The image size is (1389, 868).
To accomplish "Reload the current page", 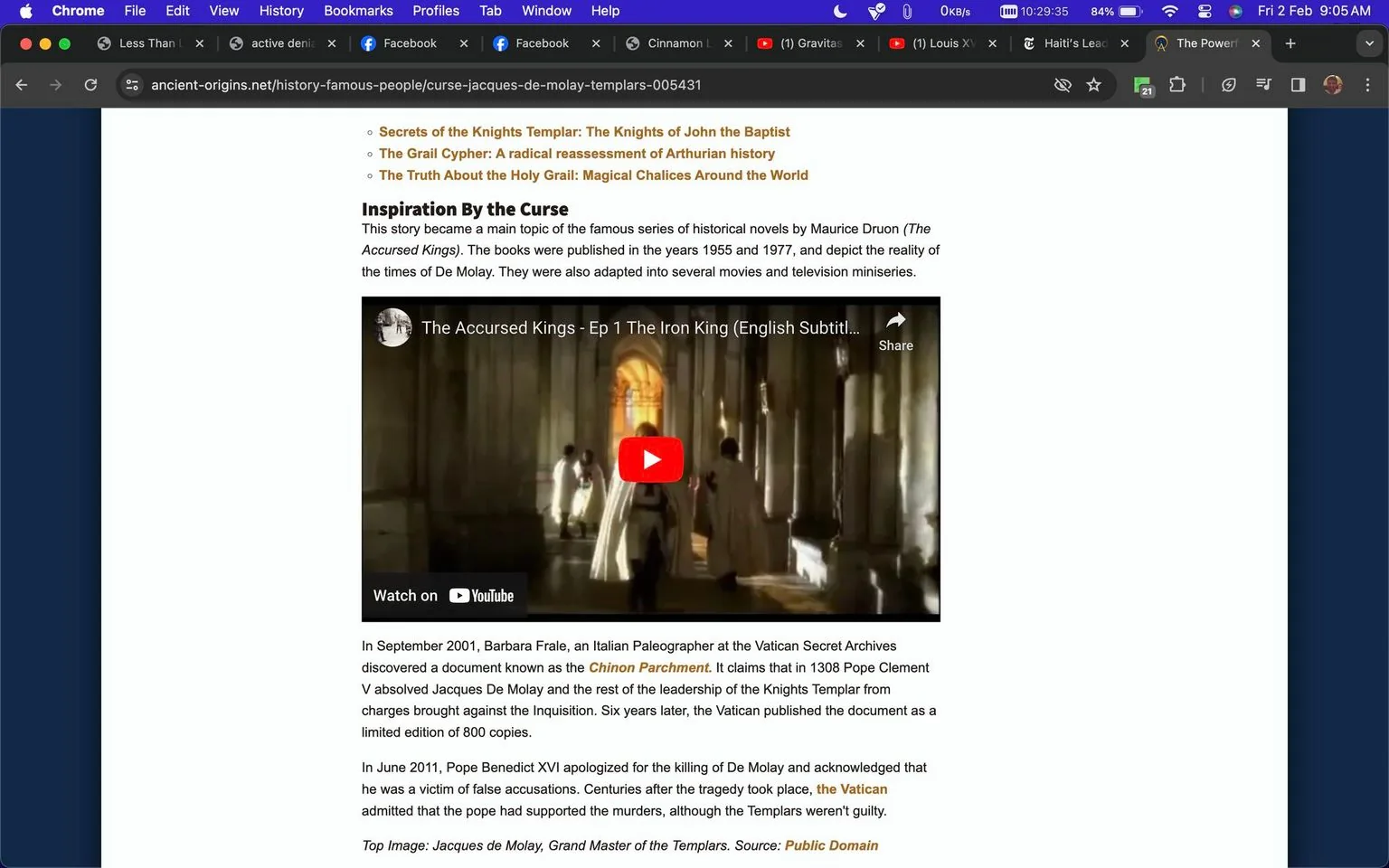I will (90, 85).
